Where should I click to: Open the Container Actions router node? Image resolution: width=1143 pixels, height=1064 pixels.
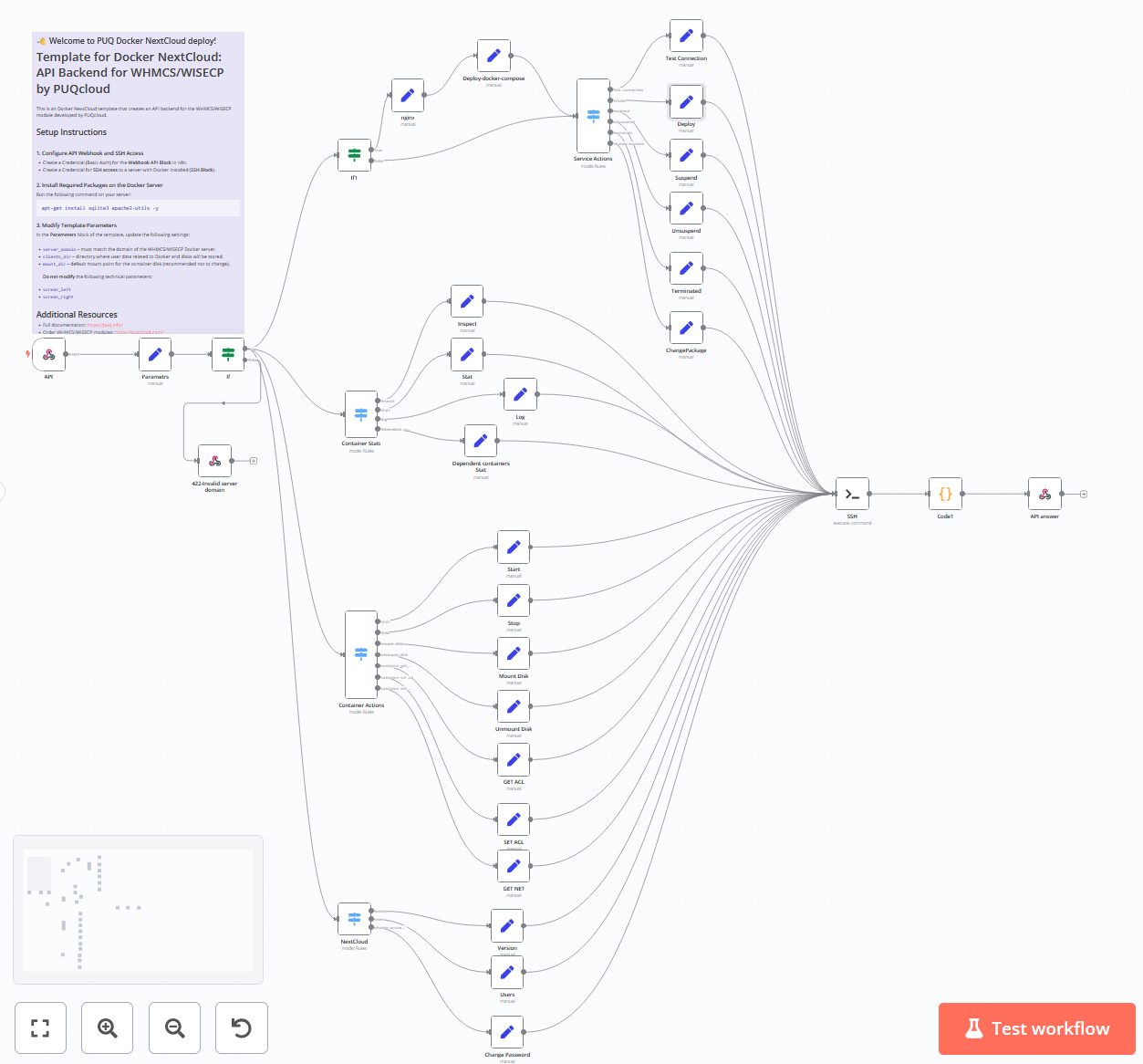coord(361,652)
